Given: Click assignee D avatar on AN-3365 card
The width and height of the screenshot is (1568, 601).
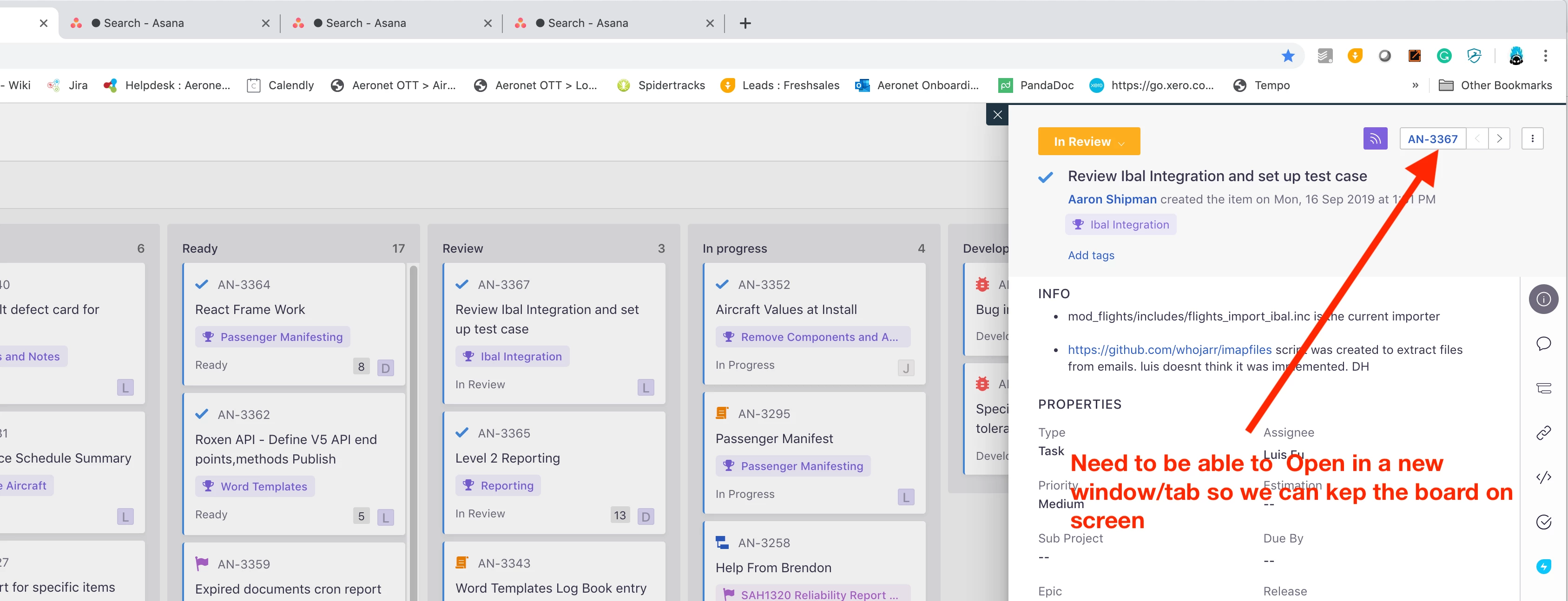Looking at the screenshot, I should pos(645,516).
